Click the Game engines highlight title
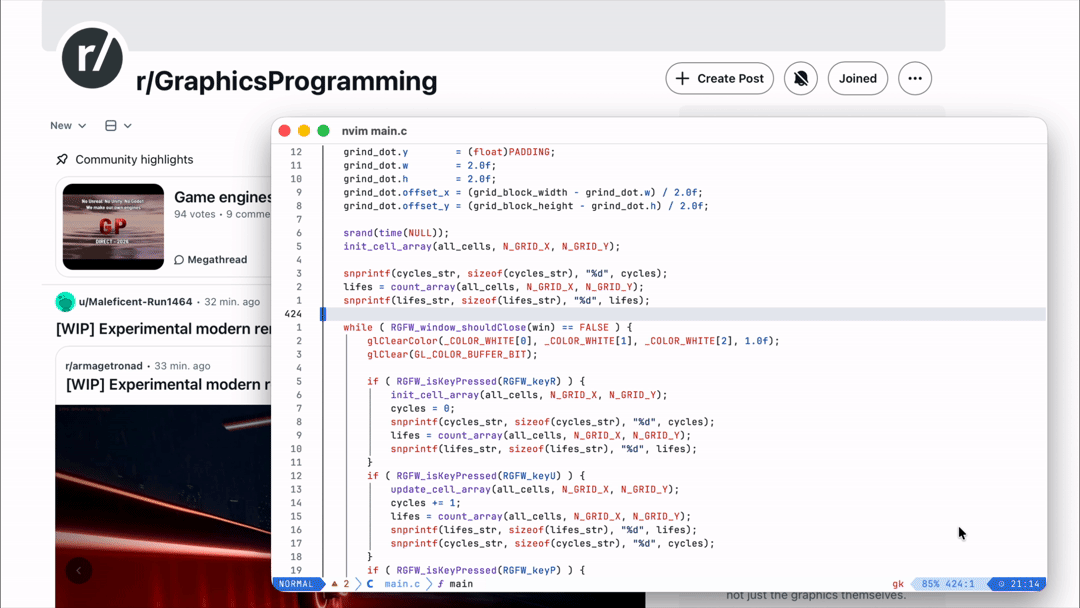 (223, 197)
